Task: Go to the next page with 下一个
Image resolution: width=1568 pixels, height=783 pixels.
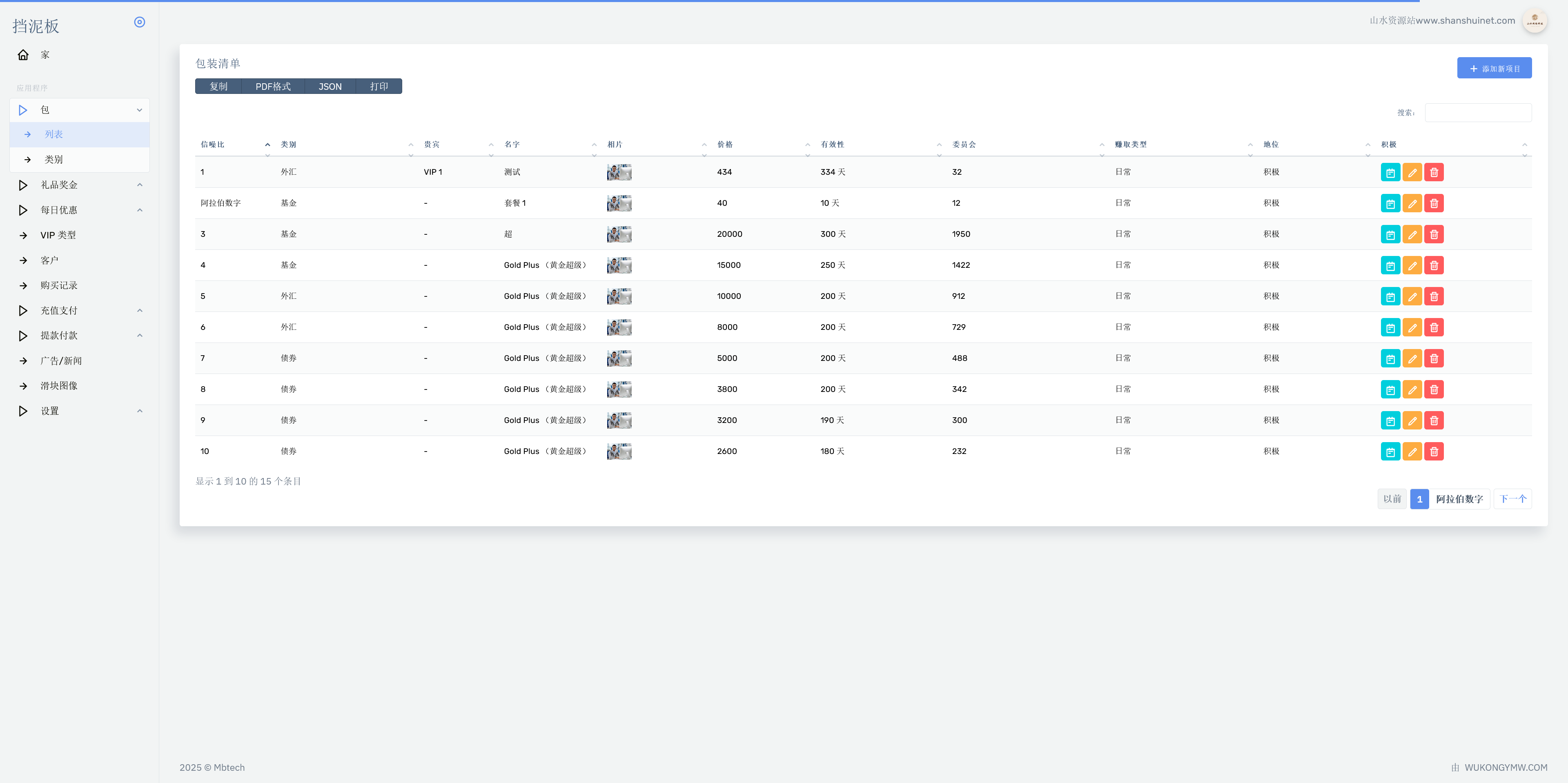Action: point(1512,499)
